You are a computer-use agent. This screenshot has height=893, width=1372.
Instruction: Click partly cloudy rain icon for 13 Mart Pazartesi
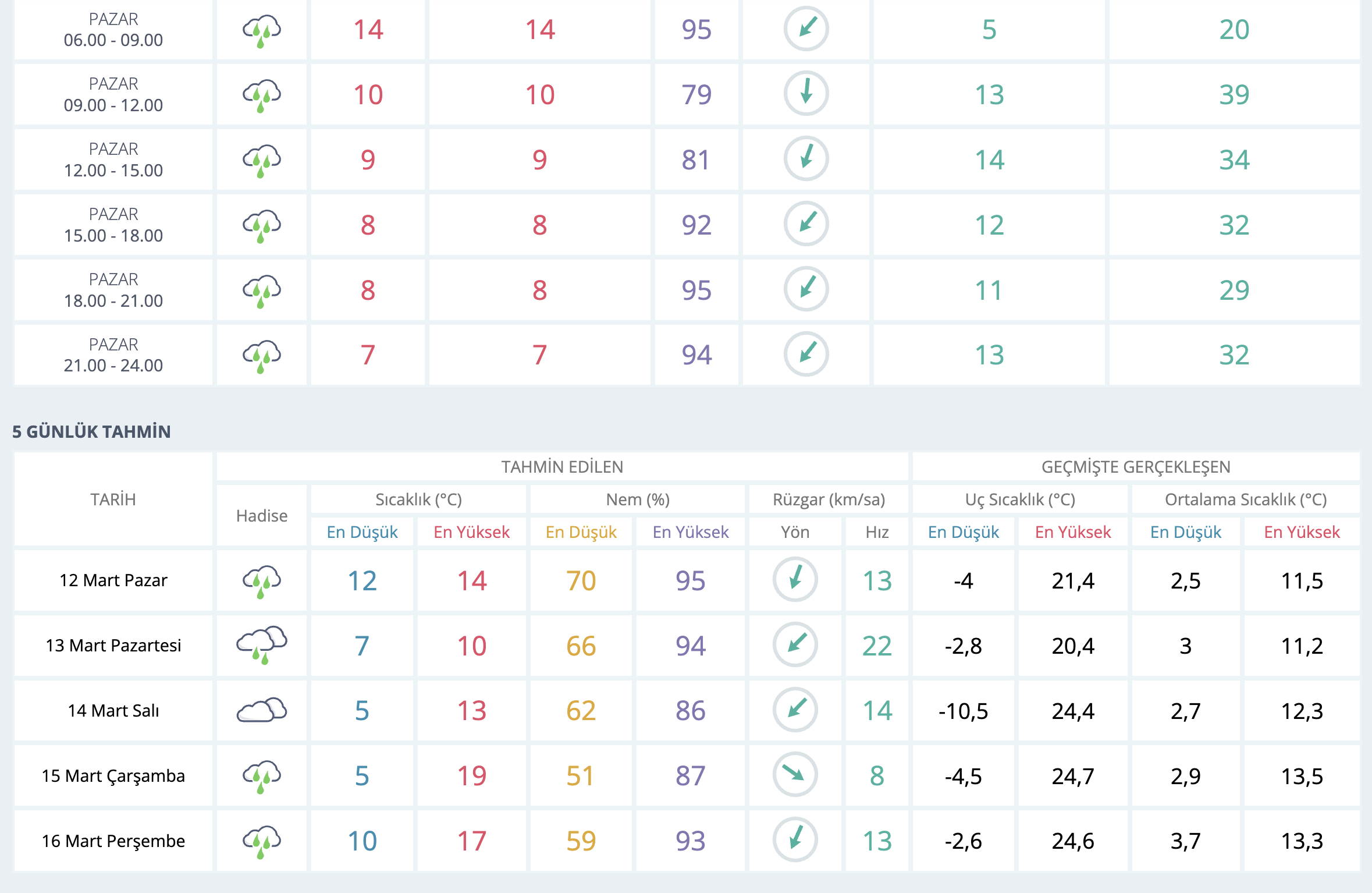pyautogui.click(x=261, y=644)
